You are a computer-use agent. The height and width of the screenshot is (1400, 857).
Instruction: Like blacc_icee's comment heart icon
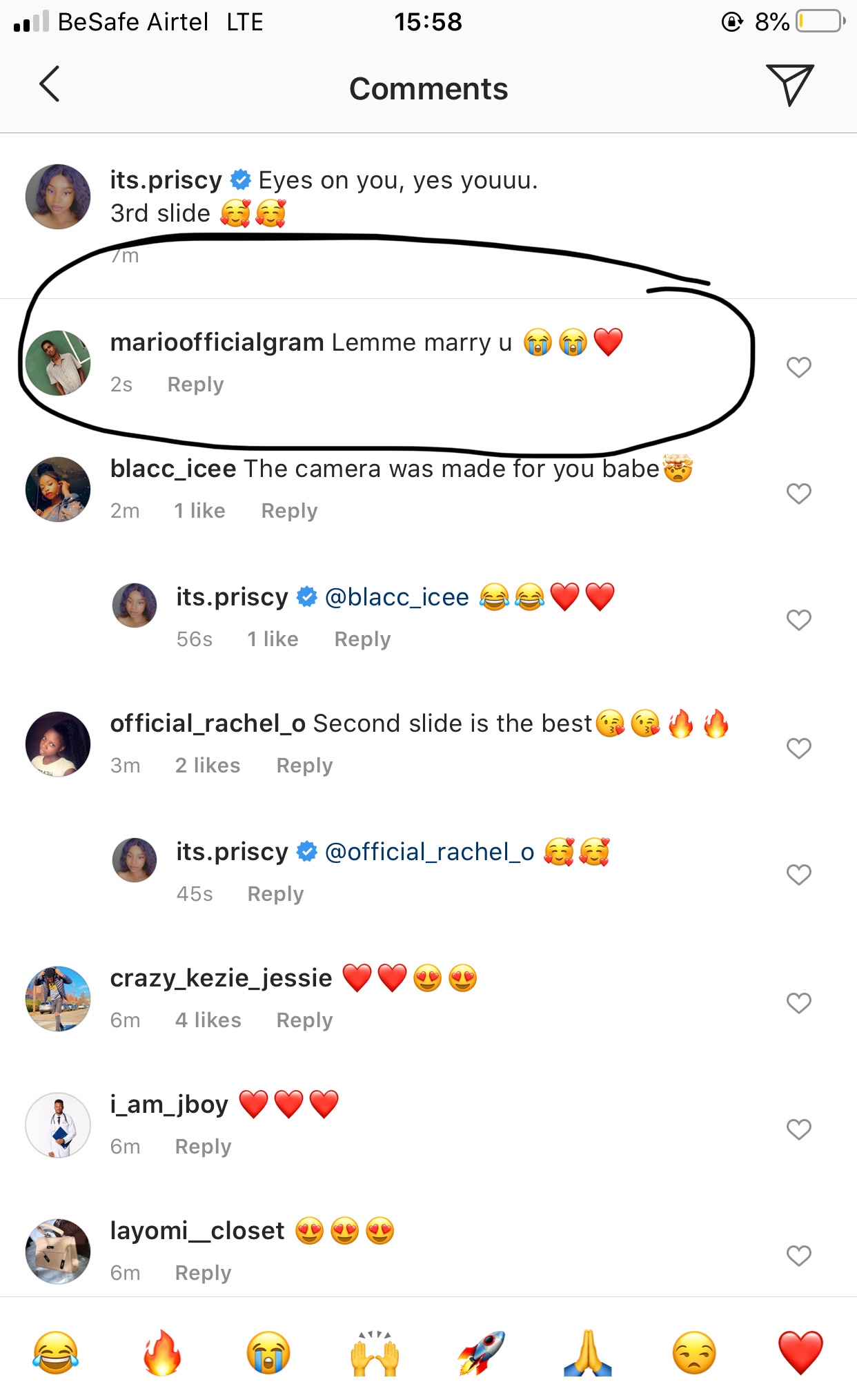point(798,494)
